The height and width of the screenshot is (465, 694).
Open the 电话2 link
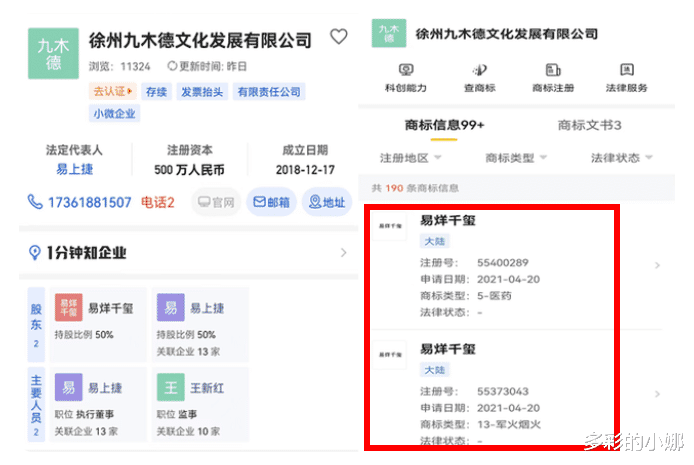[x=158, y=203]
